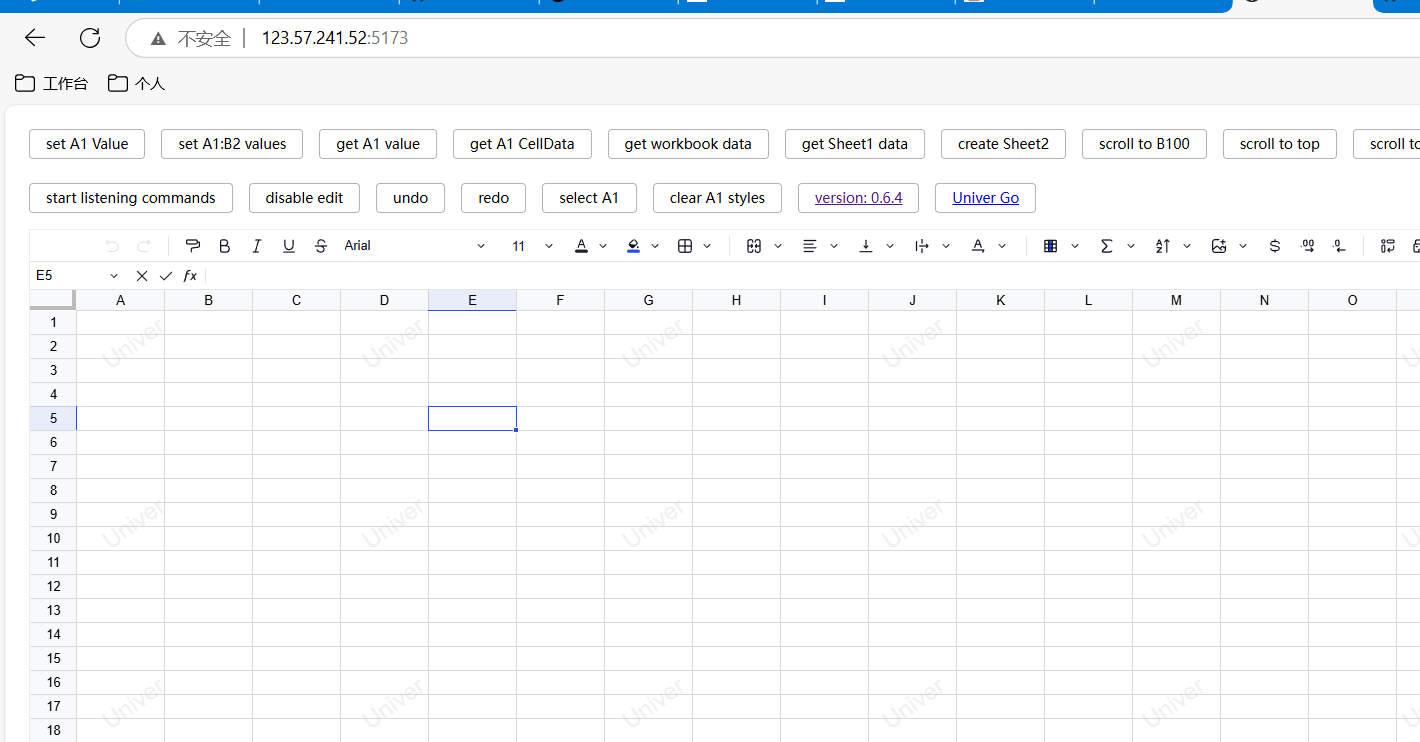Screen dimensions: 1420x742
Task: Click the confirm checkmark in formula bar
Action: [166, 276]
